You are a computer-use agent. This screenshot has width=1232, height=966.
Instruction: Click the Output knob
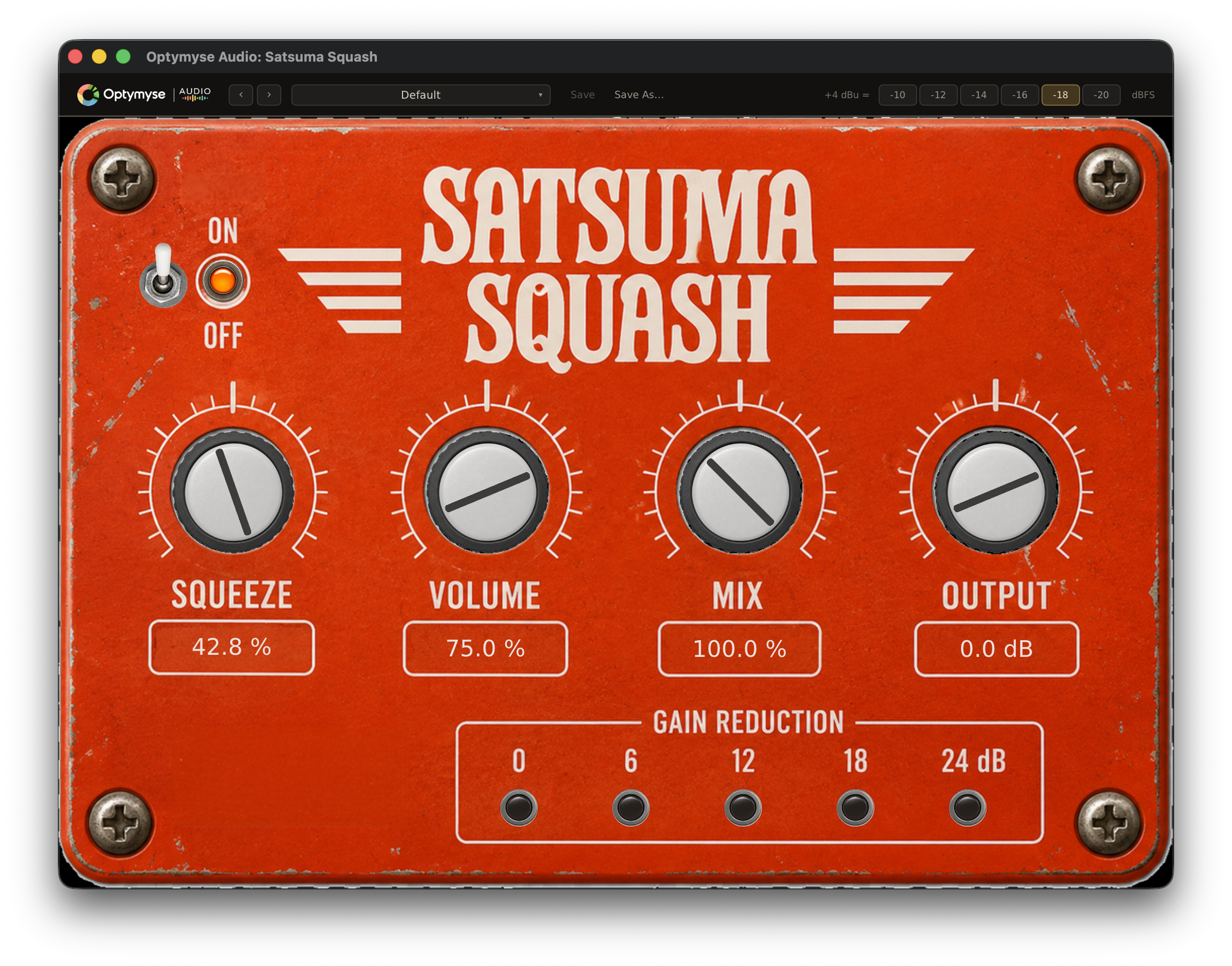(x=996, y=491)
